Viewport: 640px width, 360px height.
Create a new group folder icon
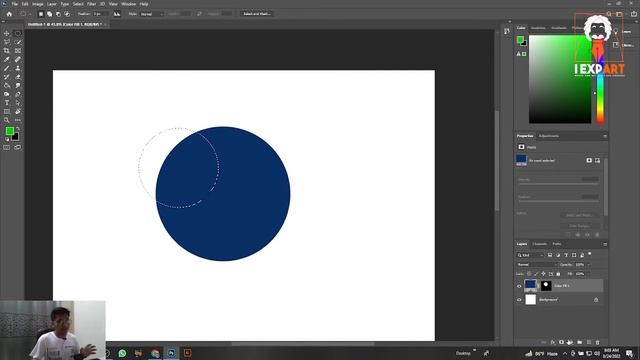pos(580,342)
